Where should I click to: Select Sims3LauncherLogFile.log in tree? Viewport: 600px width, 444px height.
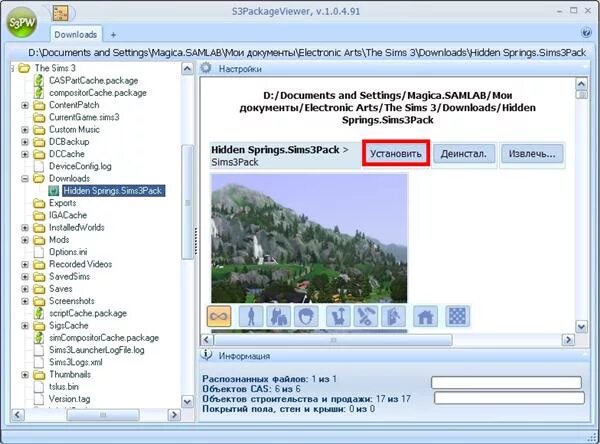[96, 350]
